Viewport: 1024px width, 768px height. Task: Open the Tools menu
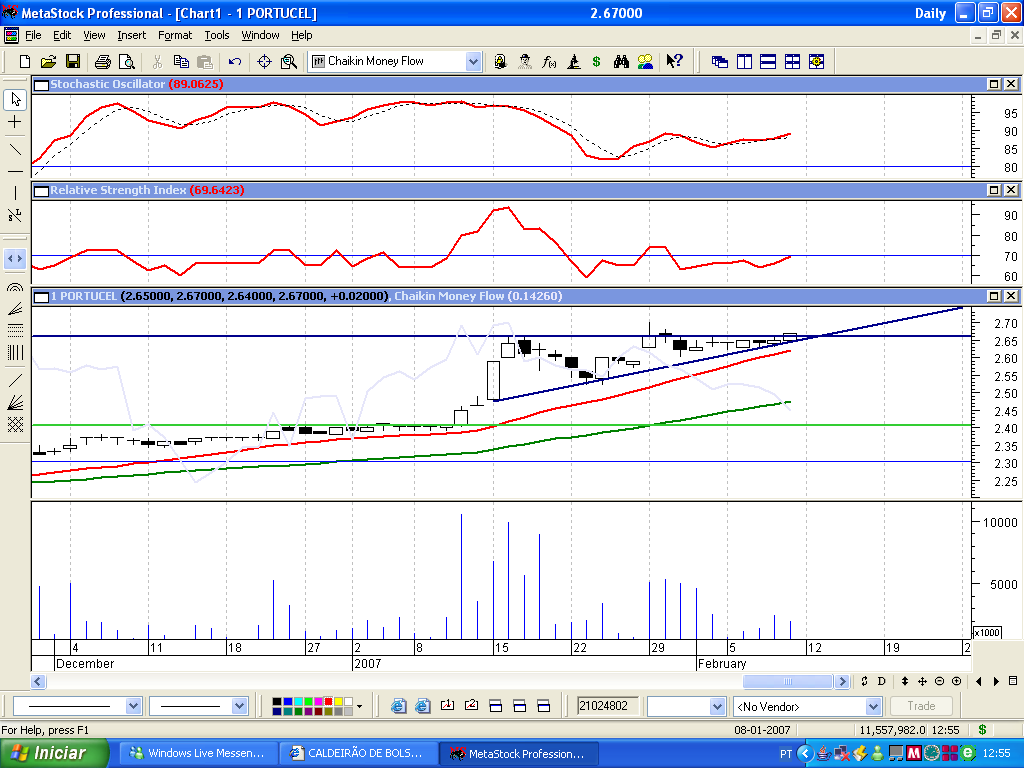pos(217,35)
